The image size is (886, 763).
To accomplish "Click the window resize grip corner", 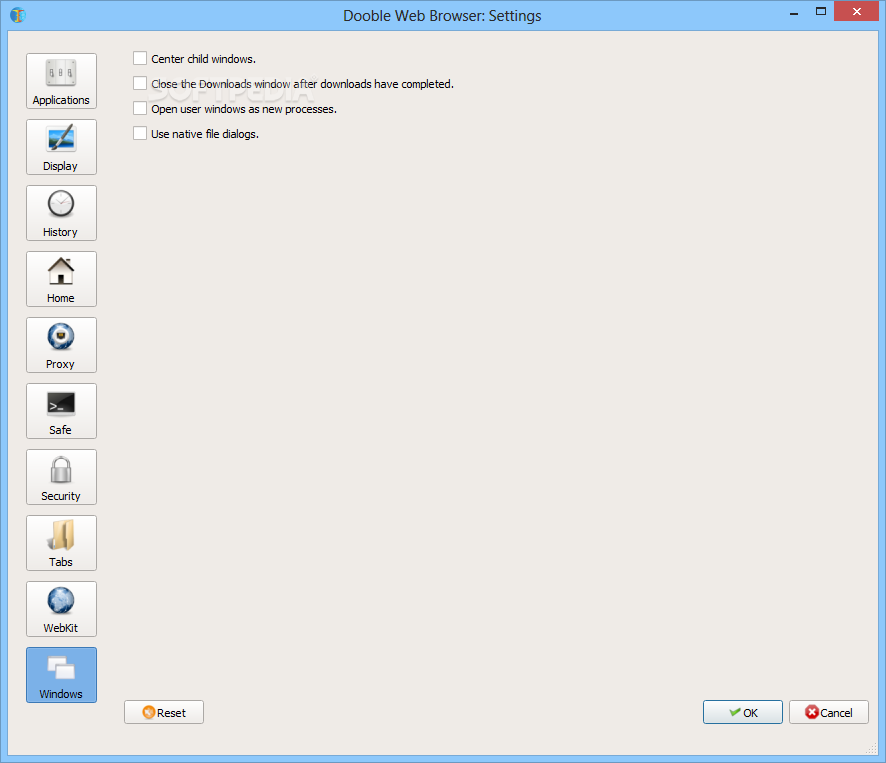I will coord(872,748).
